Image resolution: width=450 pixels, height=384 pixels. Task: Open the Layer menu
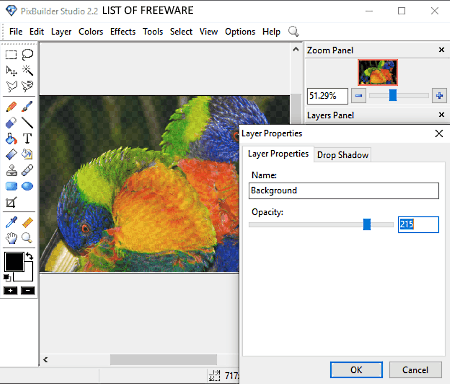(61, 32)
